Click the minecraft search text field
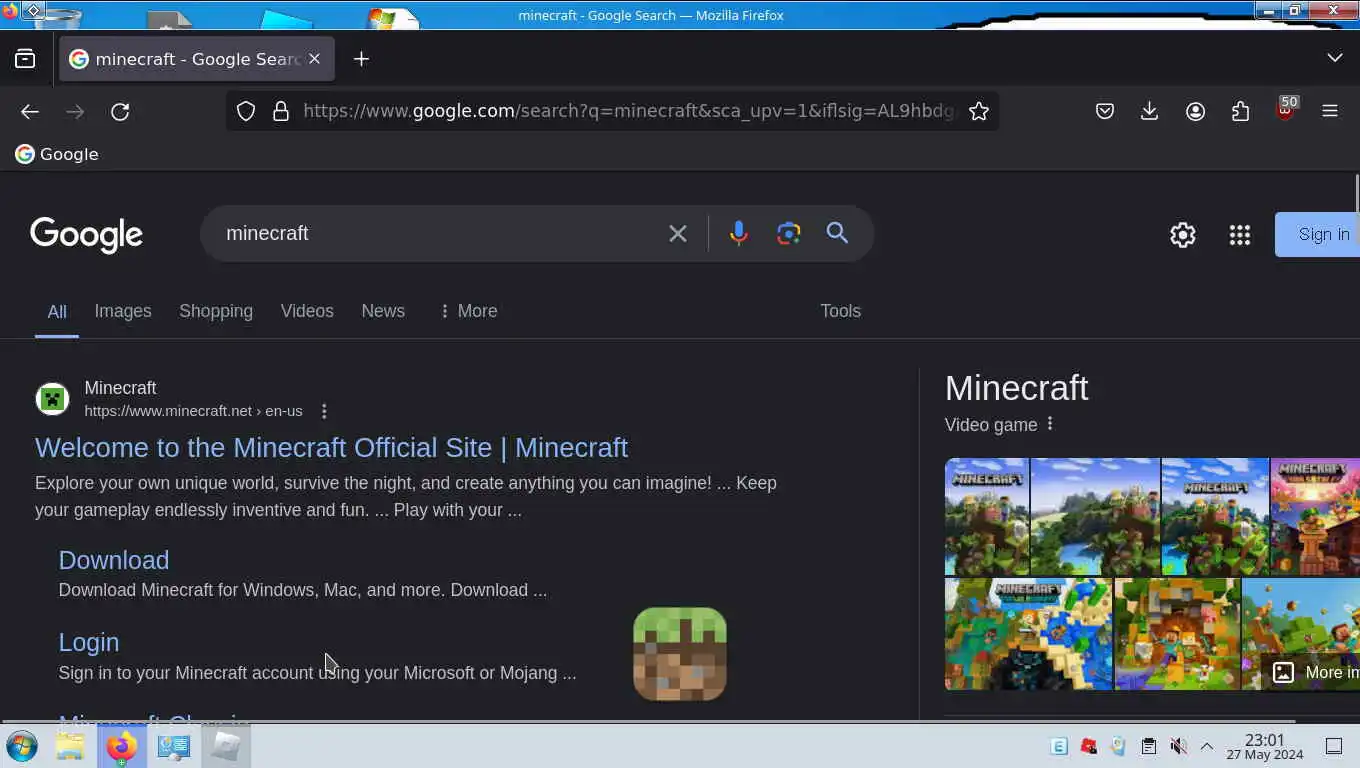 click(x=437, y=233)
